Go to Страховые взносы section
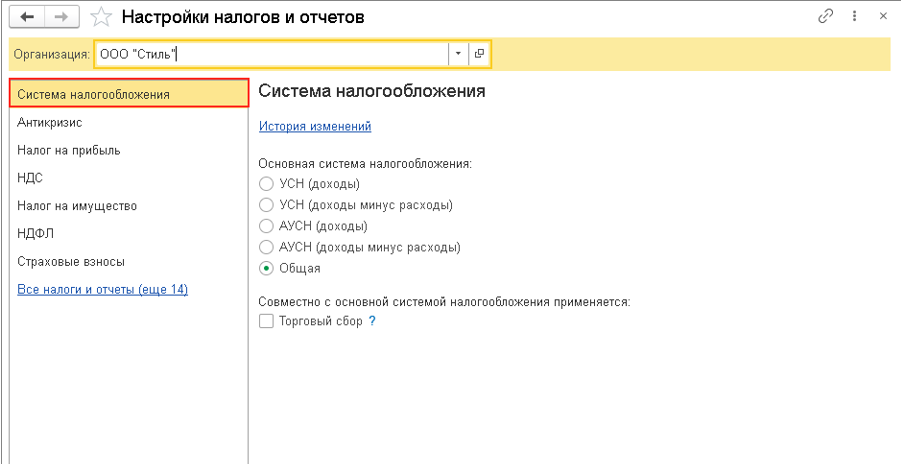Screen dimensions: 901x464 71,261
